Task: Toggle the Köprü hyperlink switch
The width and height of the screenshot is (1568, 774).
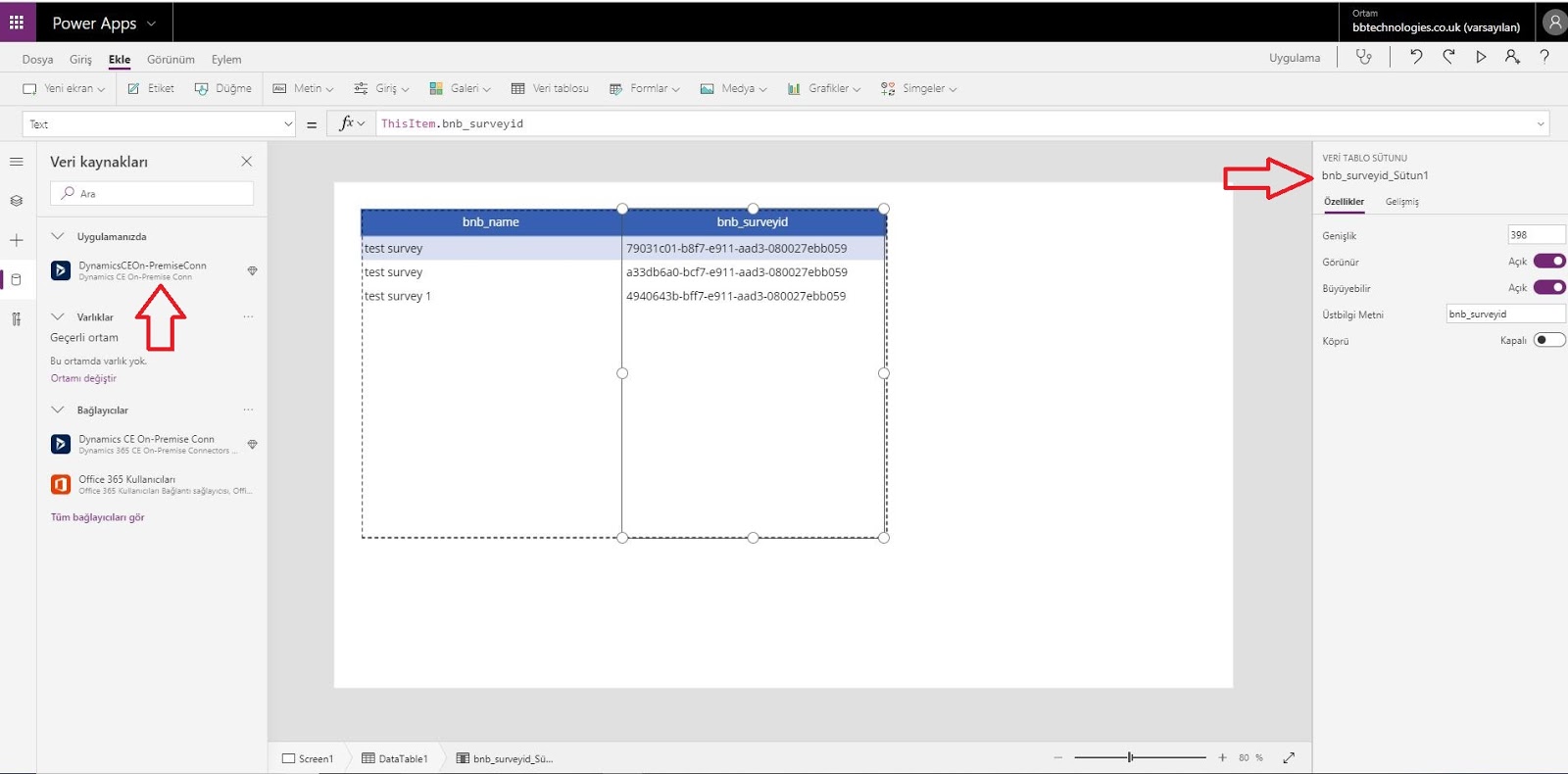Action: click(1549, 340)
